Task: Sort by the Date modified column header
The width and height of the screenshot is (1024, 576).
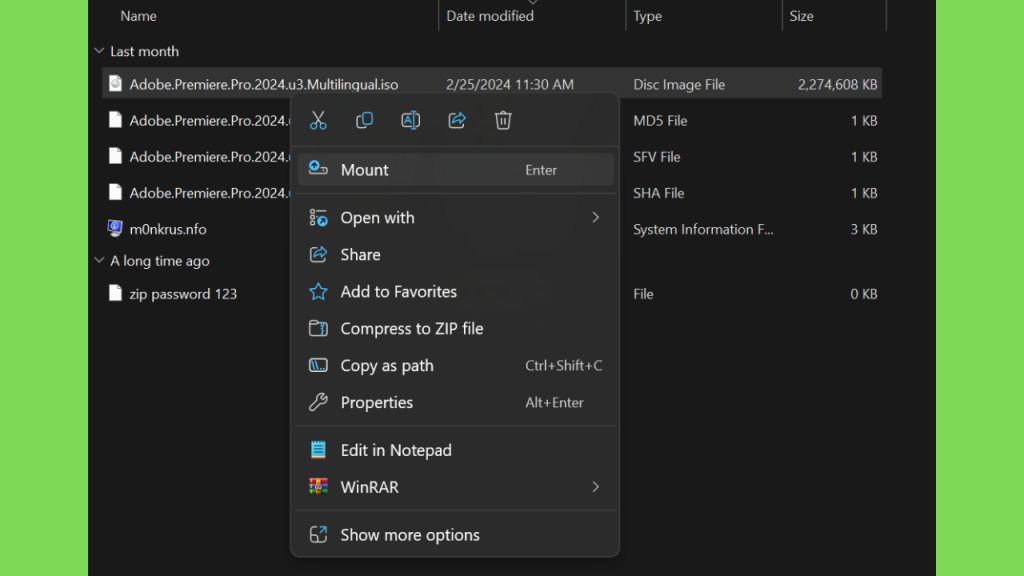Action: [x=490, y=16]
